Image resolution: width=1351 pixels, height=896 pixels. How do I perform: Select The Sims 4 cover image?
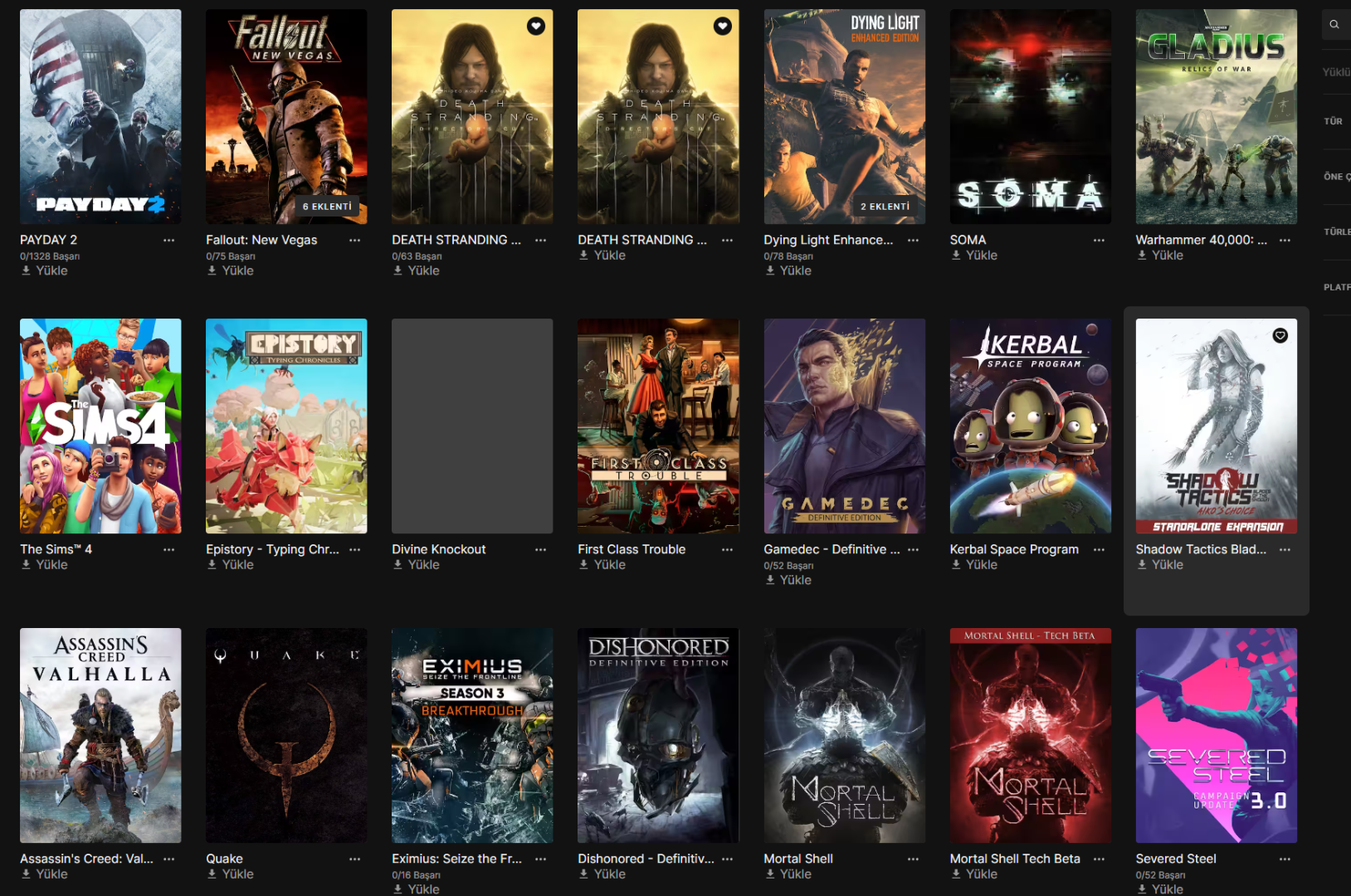click(100, 426)
